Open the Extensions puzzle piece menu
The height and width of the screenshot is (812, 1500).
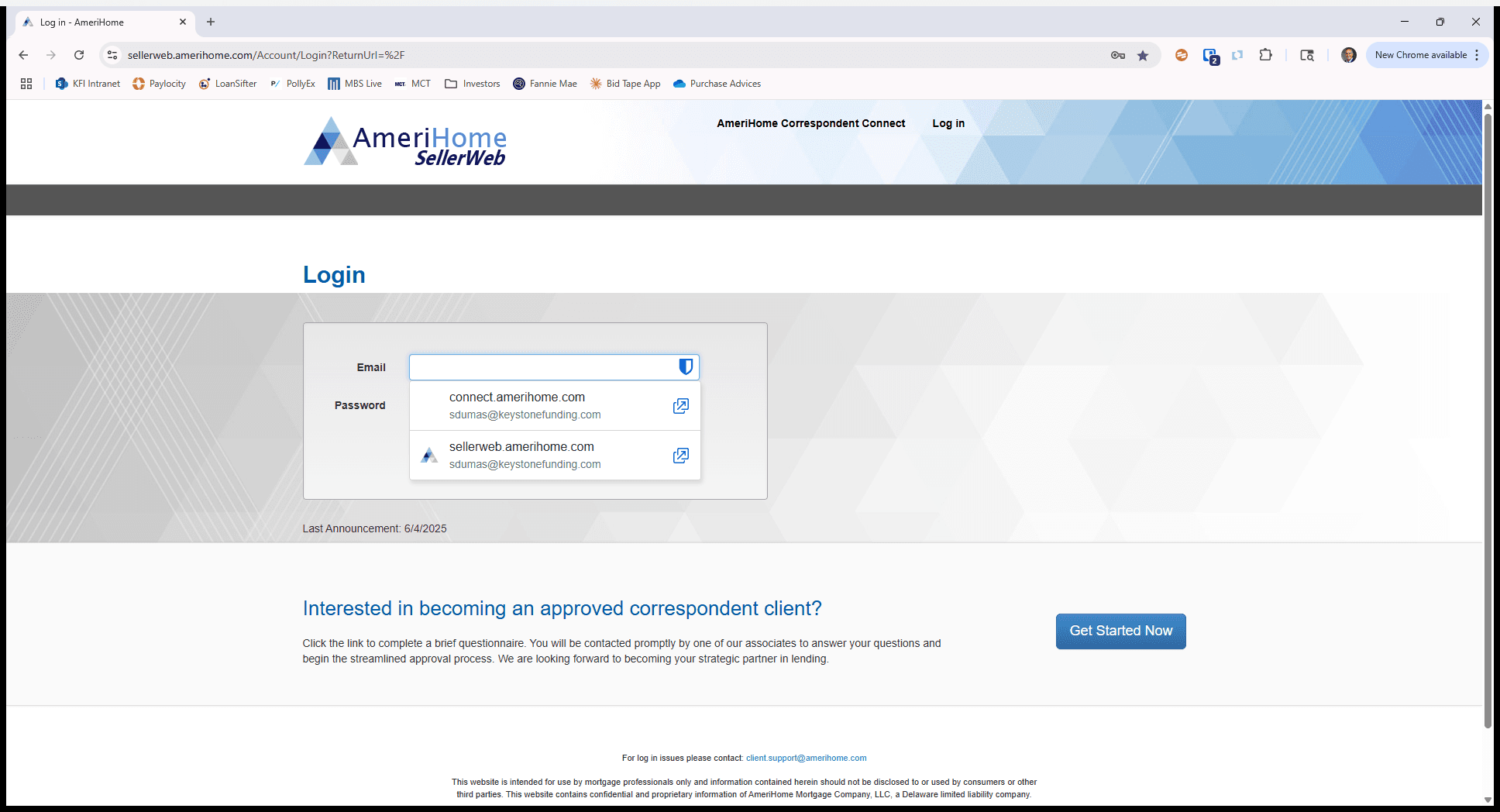click(x=1266, y=55)
